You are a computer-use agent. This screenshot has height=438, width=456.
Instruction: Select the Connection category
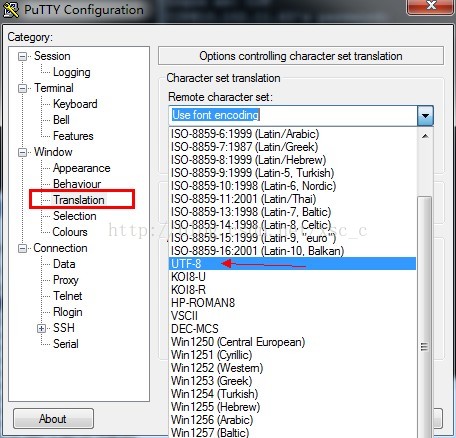click(x=60, y=248)
